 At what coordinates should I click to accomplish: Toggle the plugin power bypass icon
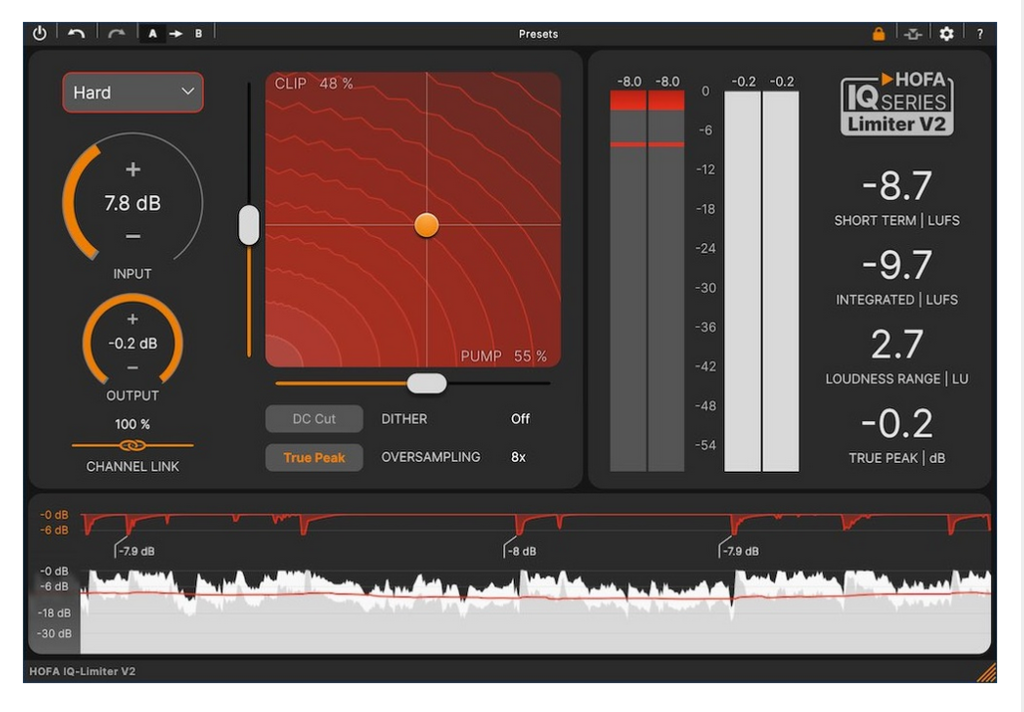[x=40, y=33]
